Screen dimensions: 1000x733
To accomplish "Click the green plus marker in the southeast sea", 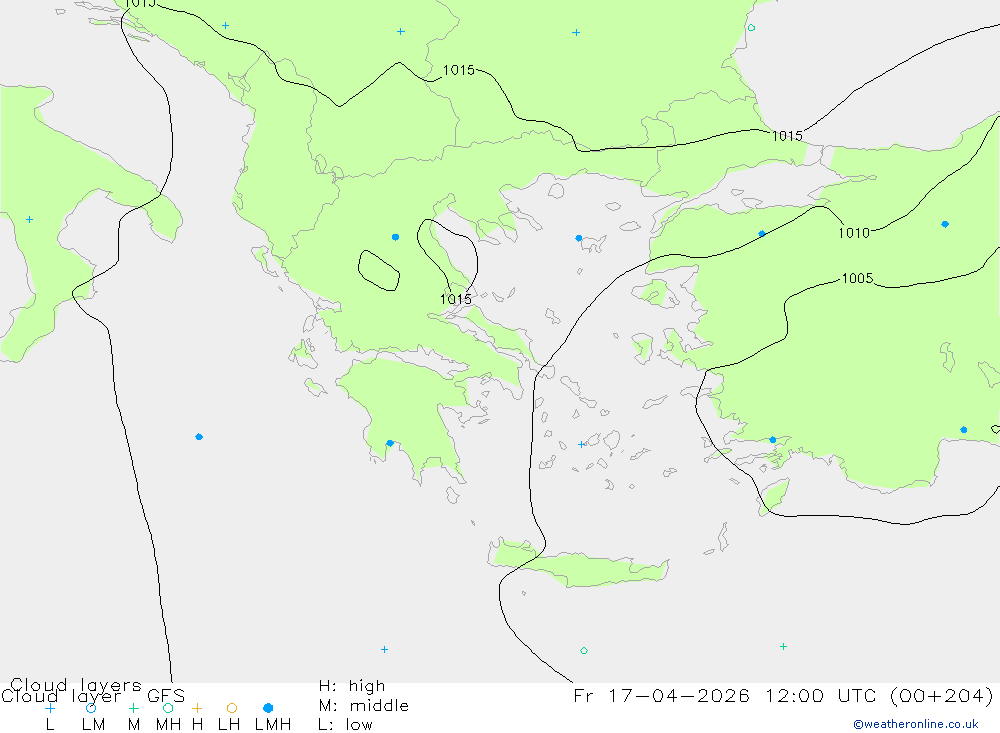I will (x=783, y=646).
